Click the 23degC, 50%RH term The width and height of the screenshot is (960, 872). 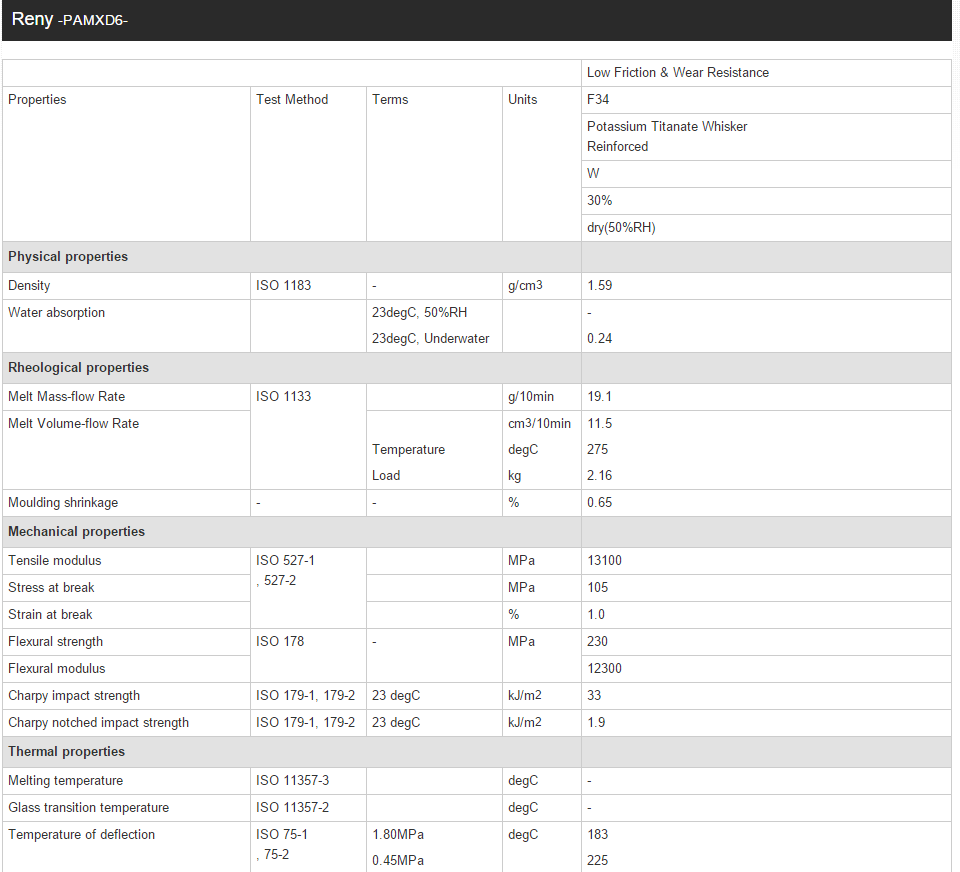[x=419, y=312]
